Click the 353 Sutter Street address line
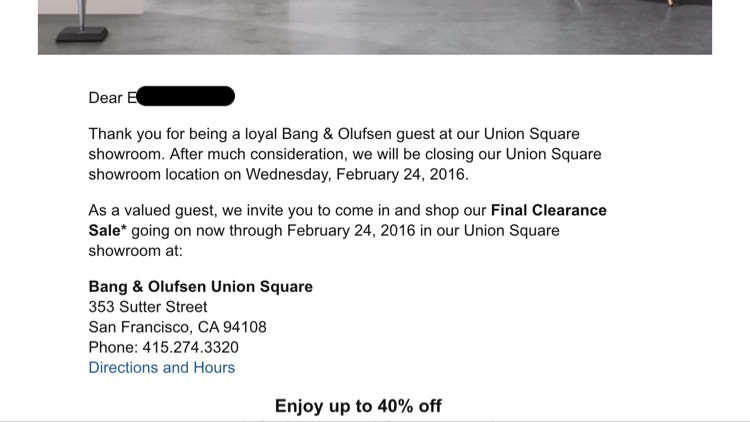This screenshot has height=422, width=750. [x=148, y=307]
